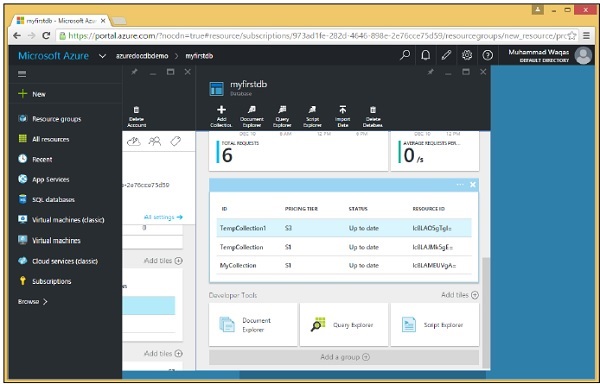
Task: Open Document Explorer from the toolbar
Action: point(251,116)
